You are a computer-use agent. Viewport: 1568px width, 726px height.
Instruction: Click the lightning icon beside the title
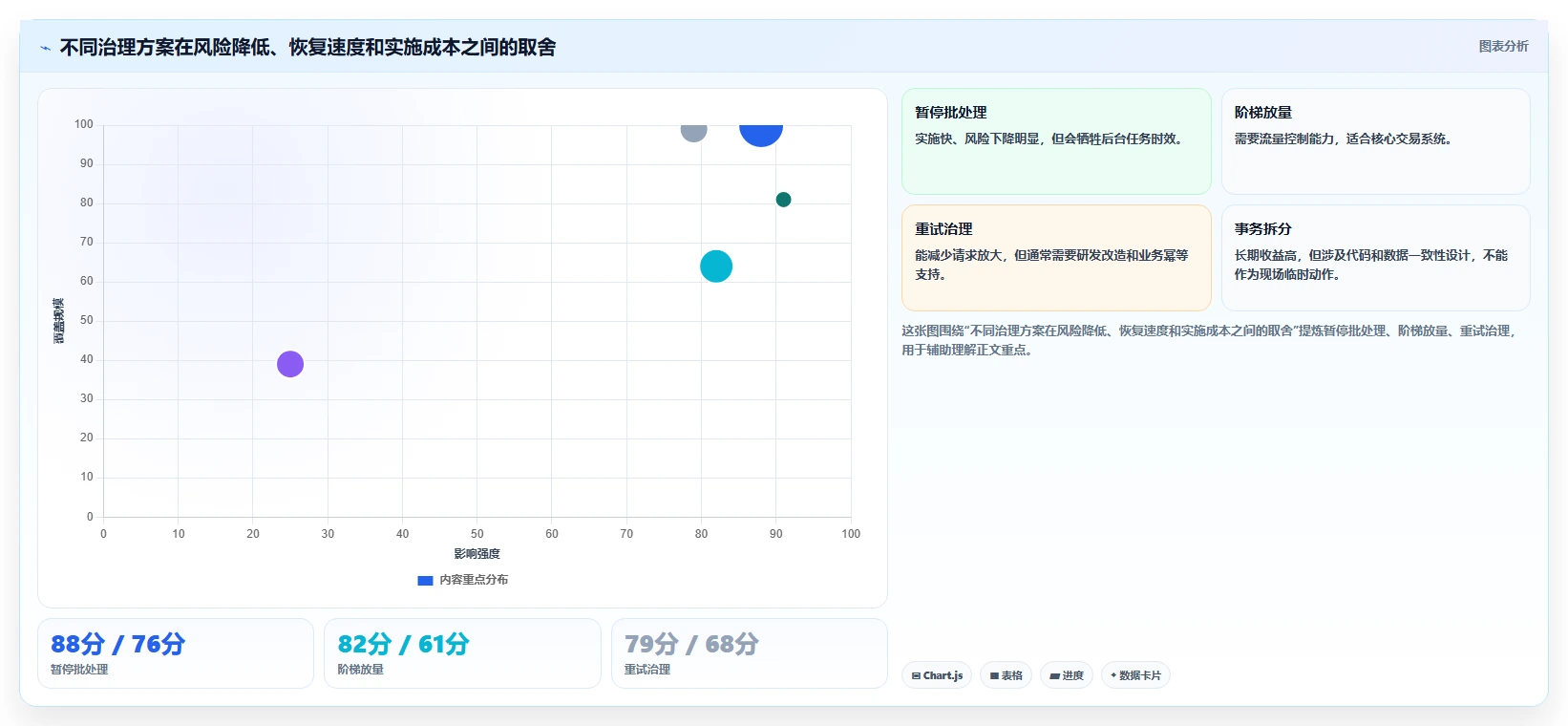pos(45,48)
